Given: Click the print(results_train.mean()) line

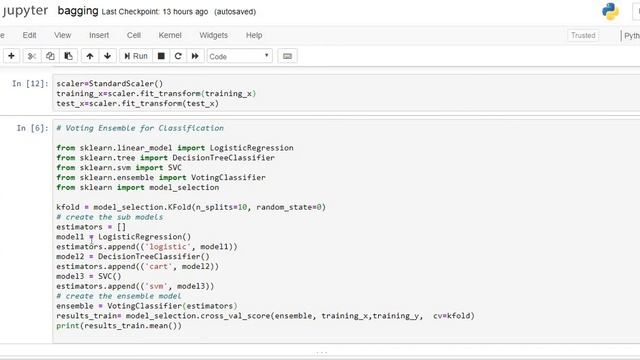Looking at the screenshot, I should [119, 326].
